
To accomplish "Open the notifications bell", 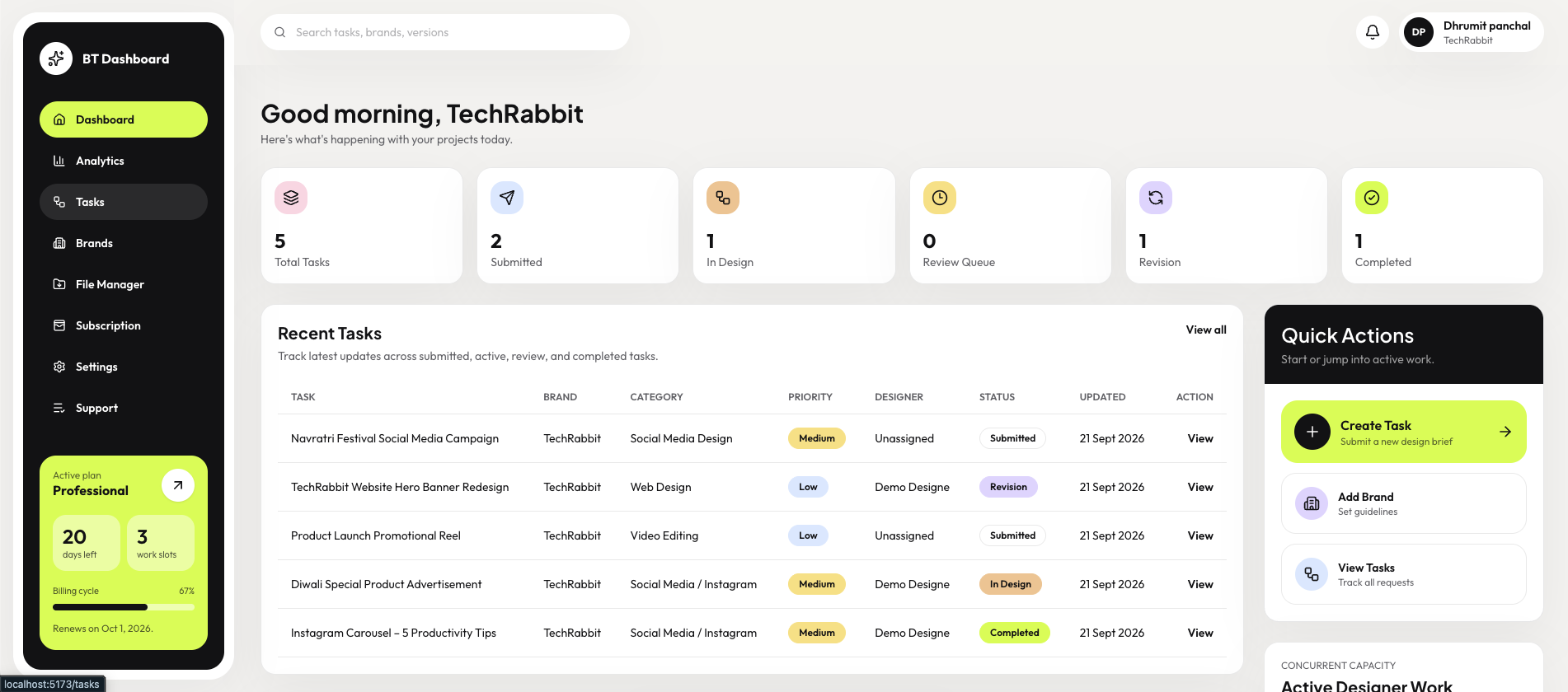I will (x=1373, y=32).
